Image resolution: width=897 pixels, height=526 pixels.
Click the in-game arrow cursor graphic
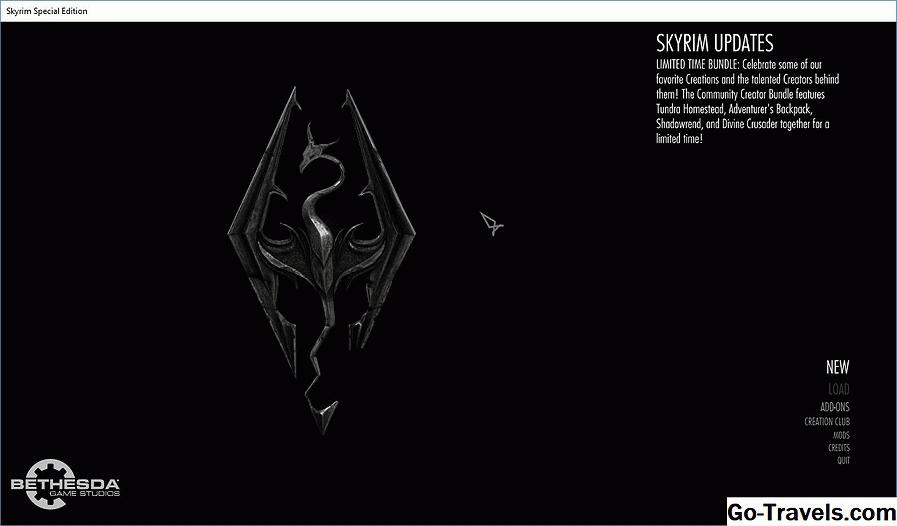490,224
